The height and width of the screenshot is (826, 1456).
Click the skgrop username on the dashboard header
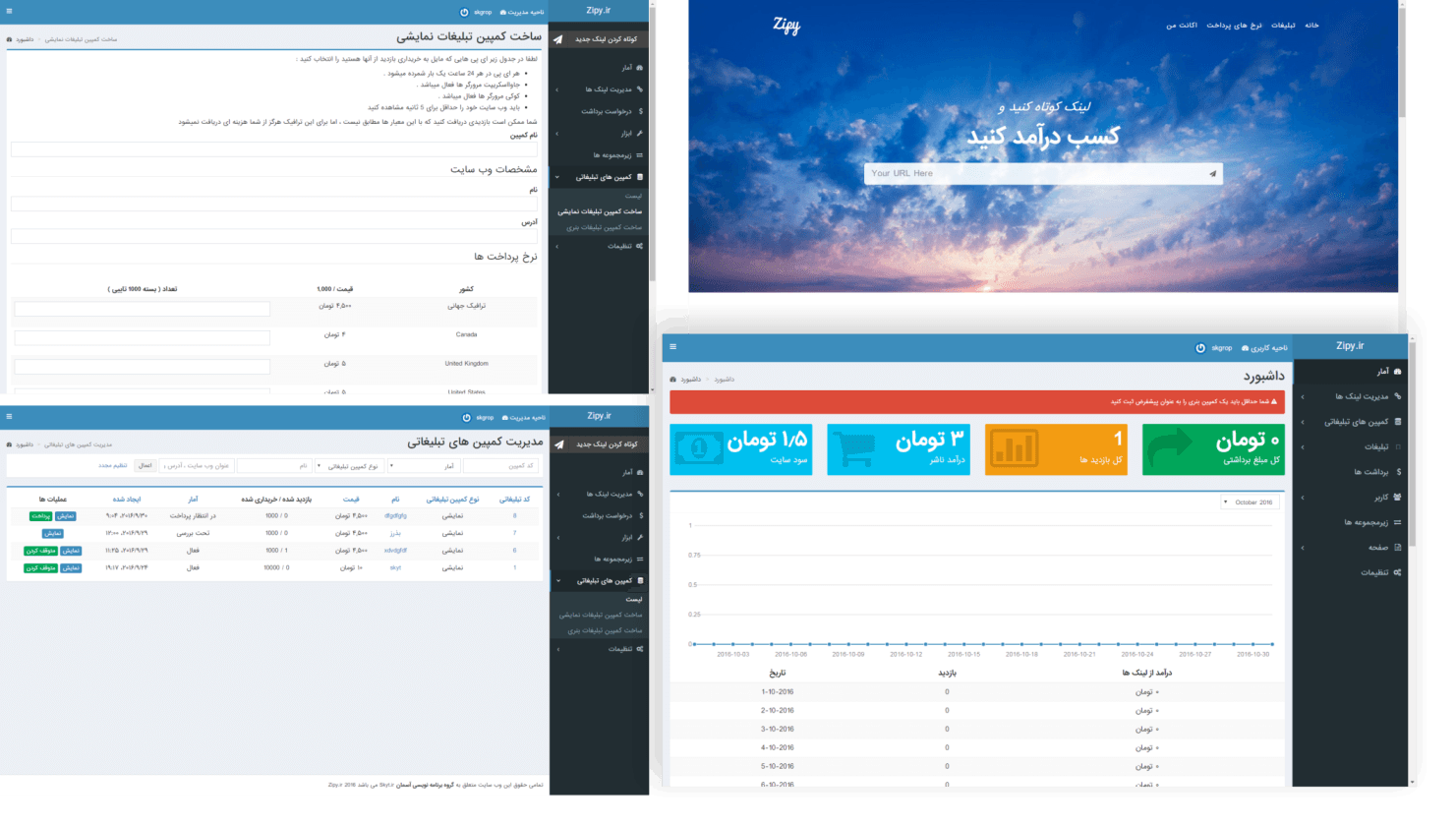[x=1222, y=348]
